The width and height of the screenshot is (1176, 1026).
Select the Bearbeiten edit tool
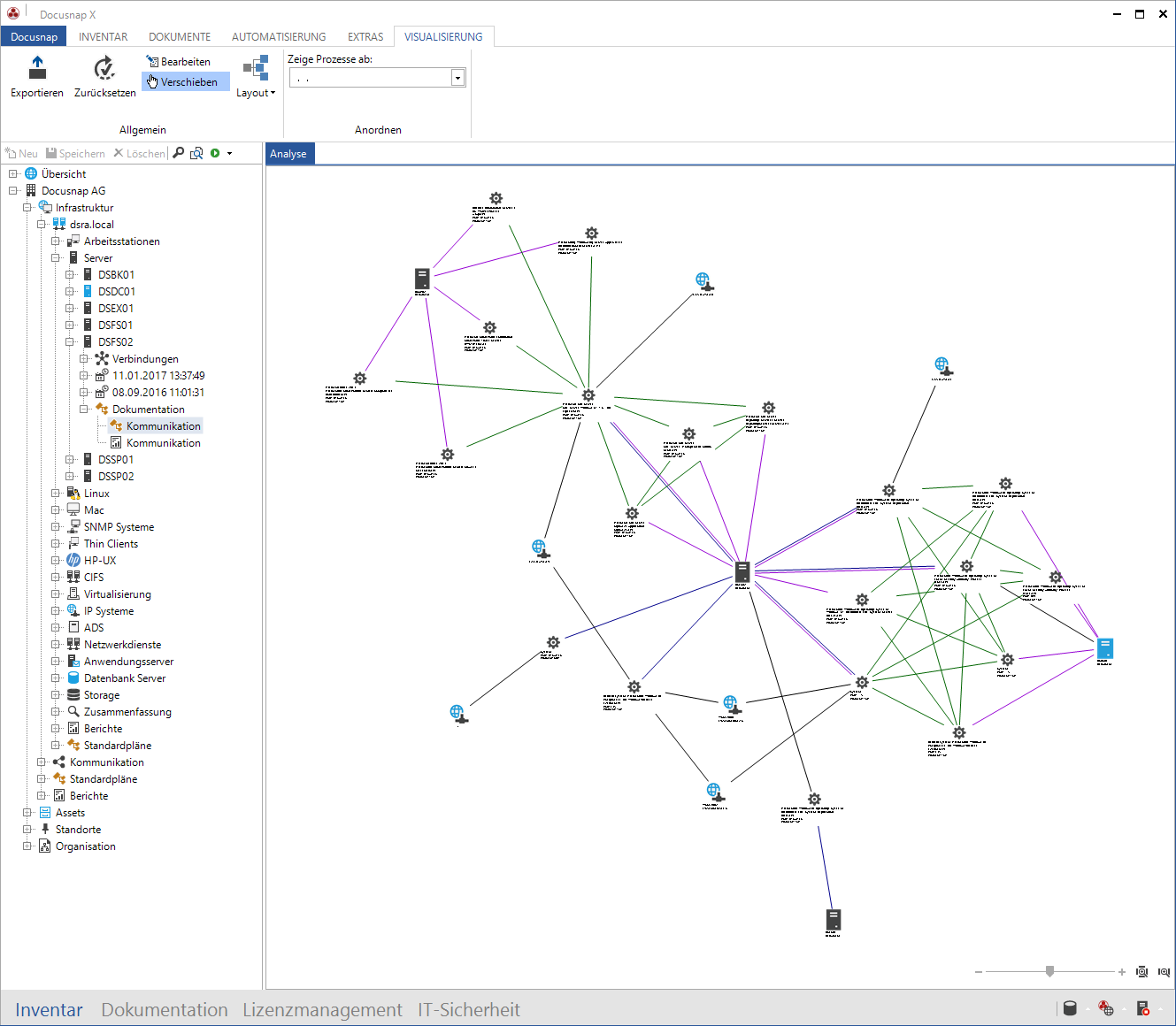(179, 62)
